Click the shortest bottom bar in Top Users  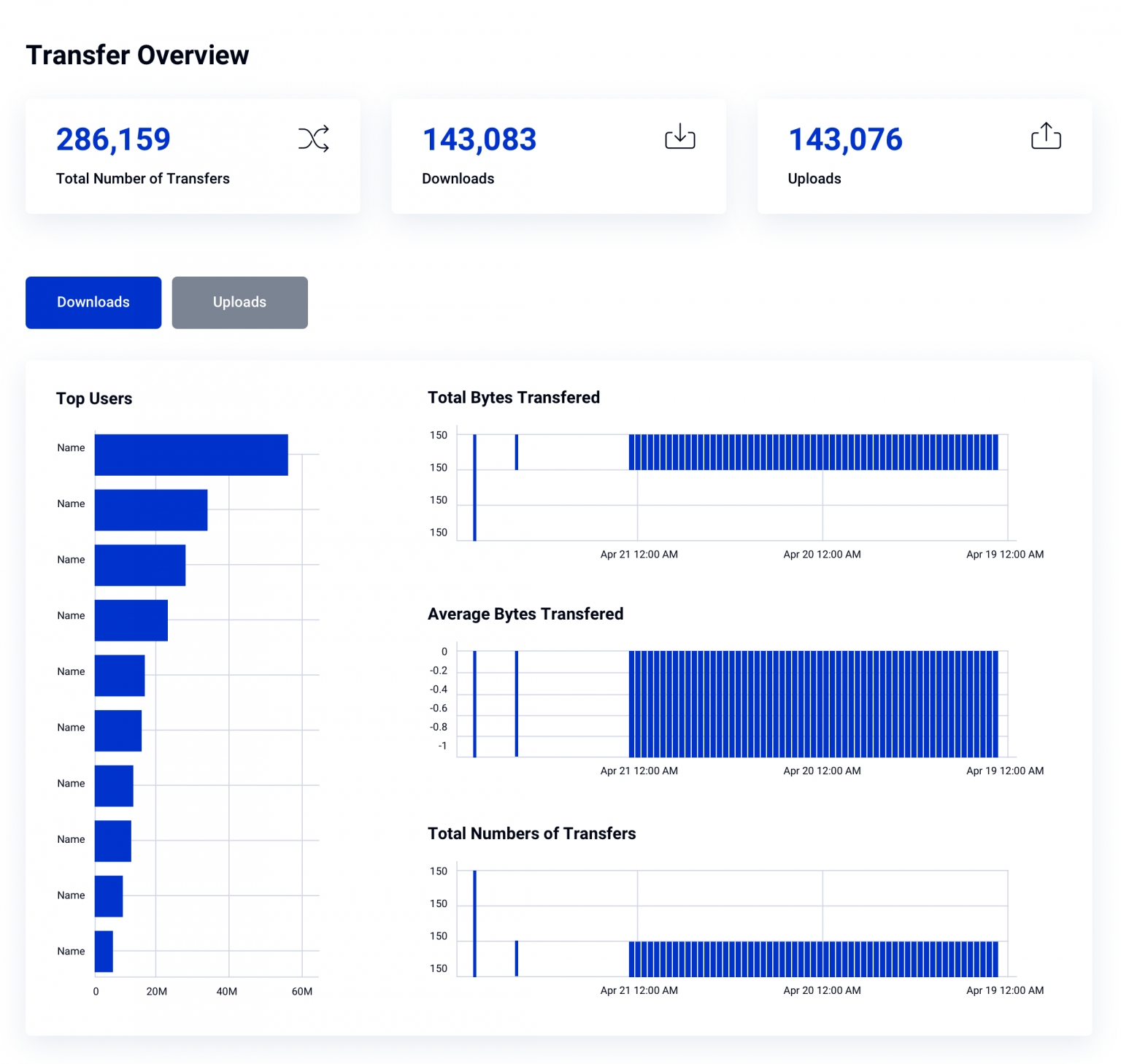[x=104, y=952]
